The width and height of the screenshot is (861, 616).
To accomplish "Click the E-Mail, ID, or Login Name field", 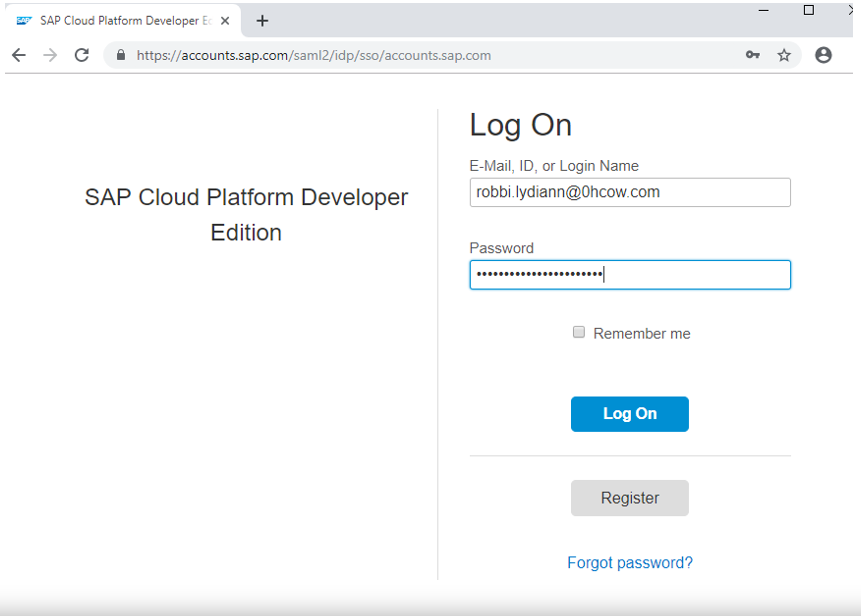I will coord(630,192).
